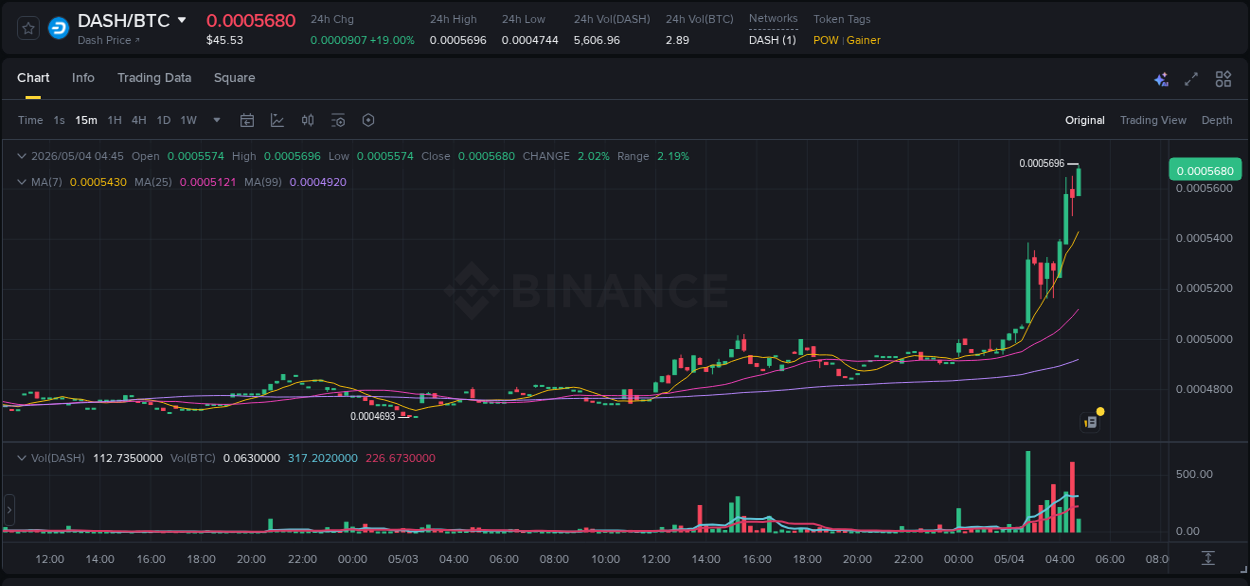Viewport: 1250px width, 586px height.
Task: Click the 500.00 volume axis label
Action: click(x=1196, y=474)
